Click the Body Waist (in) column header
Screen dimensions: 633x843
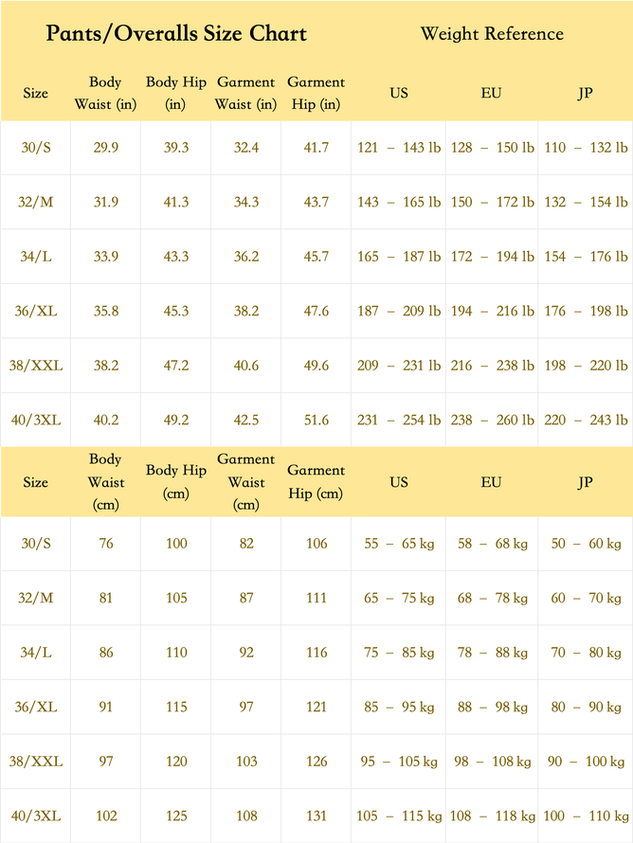click(x=105, y=93)
